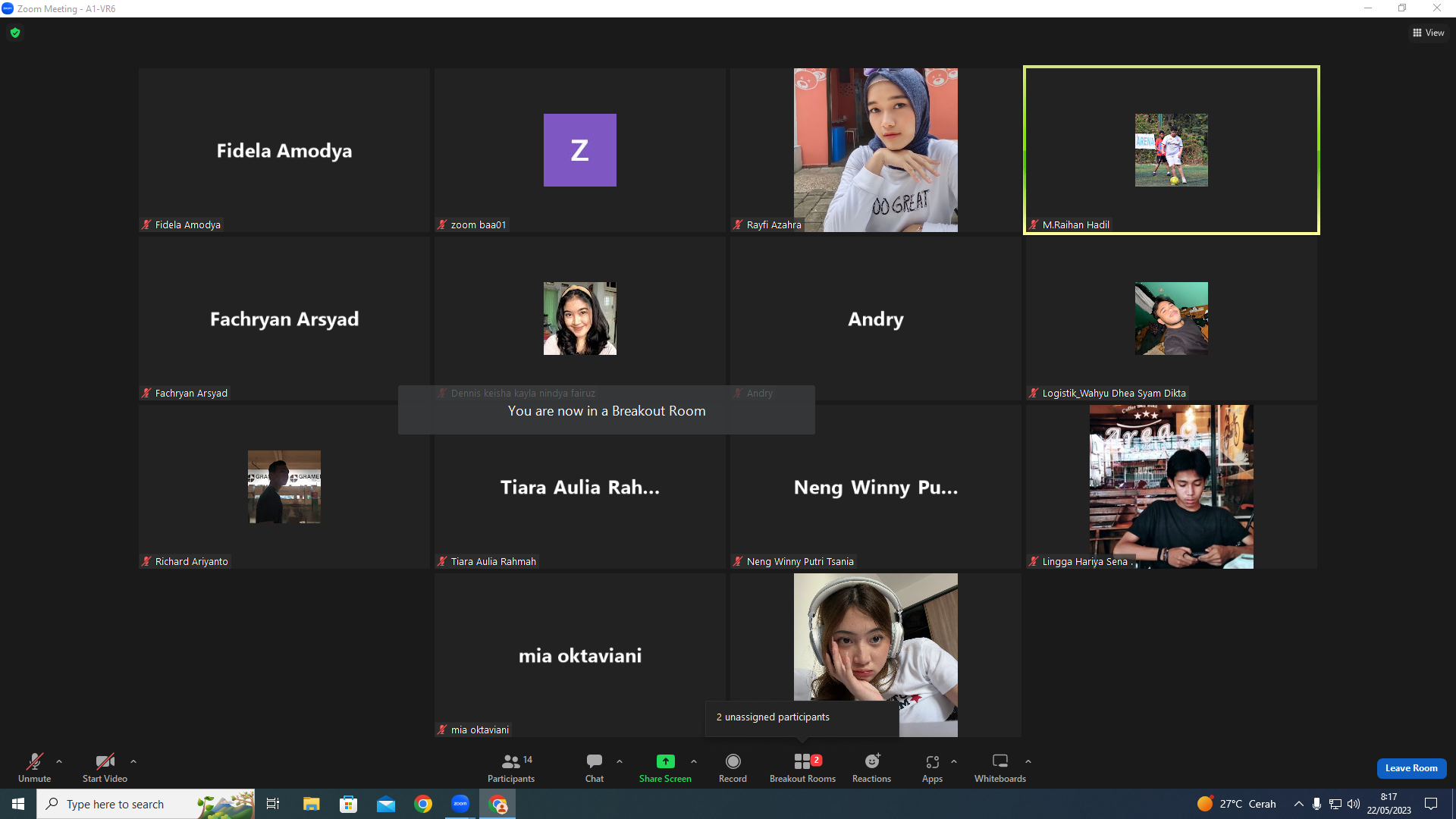Open the Participants panel

511,767
